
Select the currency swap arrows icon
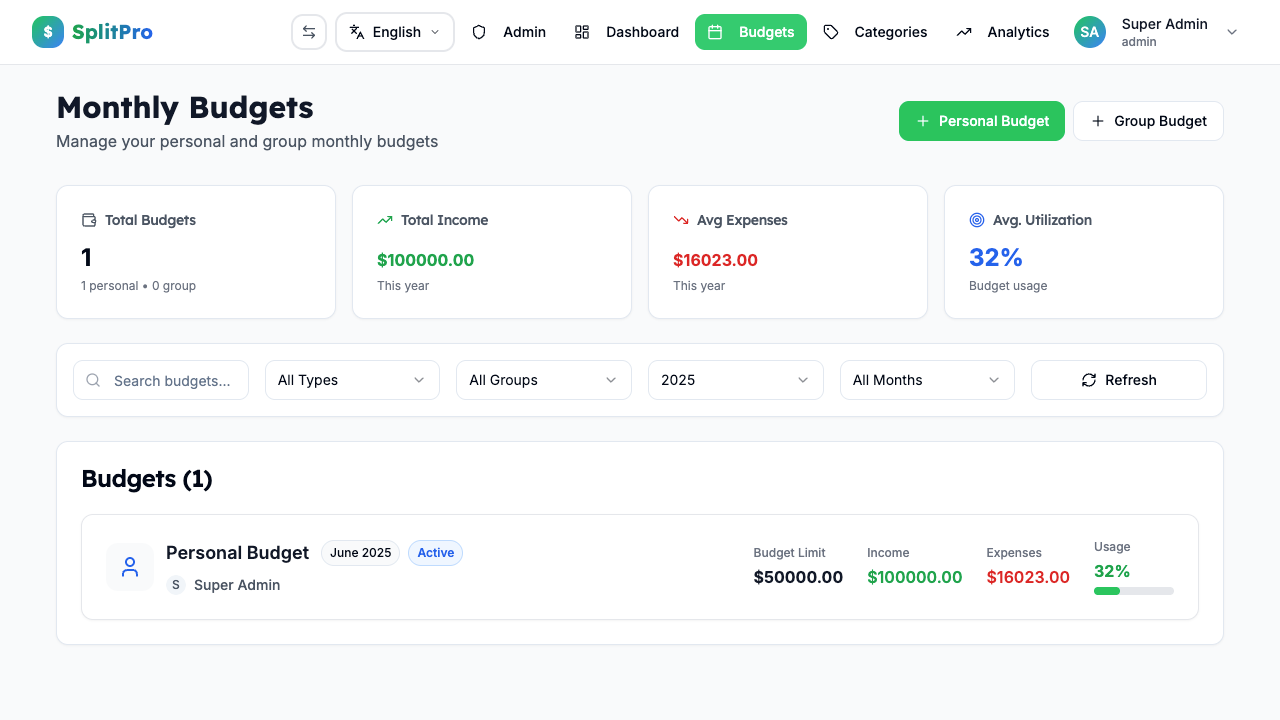(308, 31)
